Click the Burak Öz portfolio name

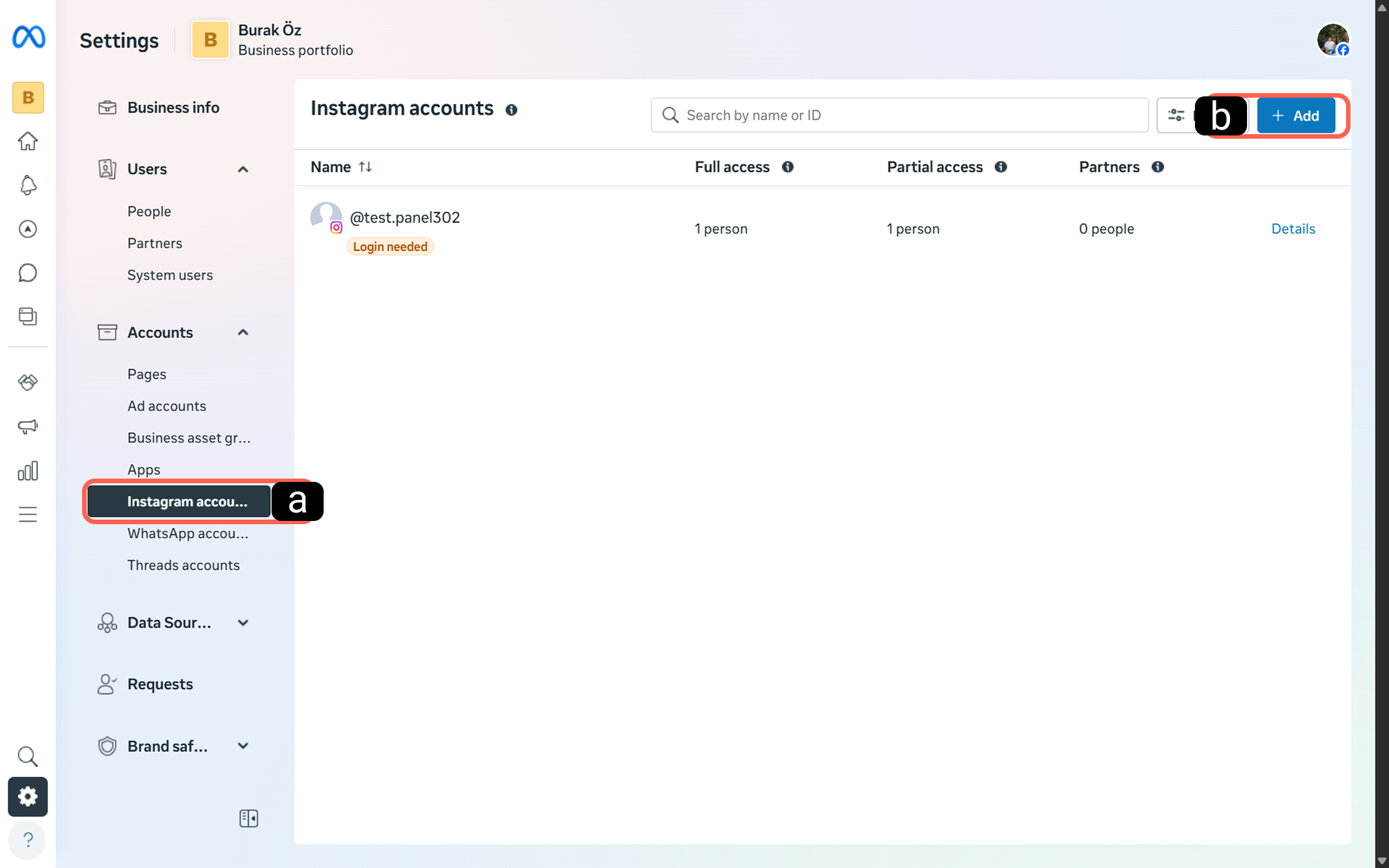point(270,30)
